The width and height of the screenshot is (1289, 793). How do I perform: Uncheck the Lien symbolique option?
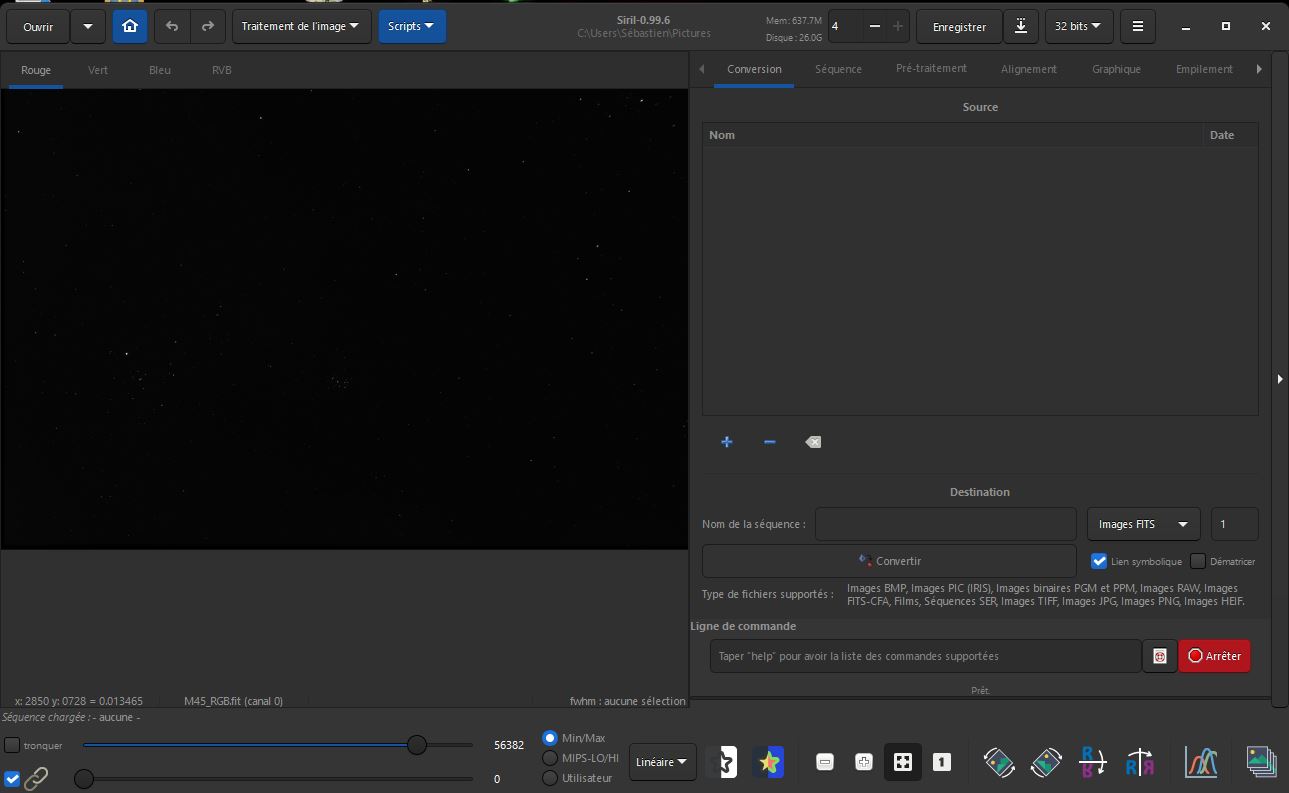point(1099,561)
